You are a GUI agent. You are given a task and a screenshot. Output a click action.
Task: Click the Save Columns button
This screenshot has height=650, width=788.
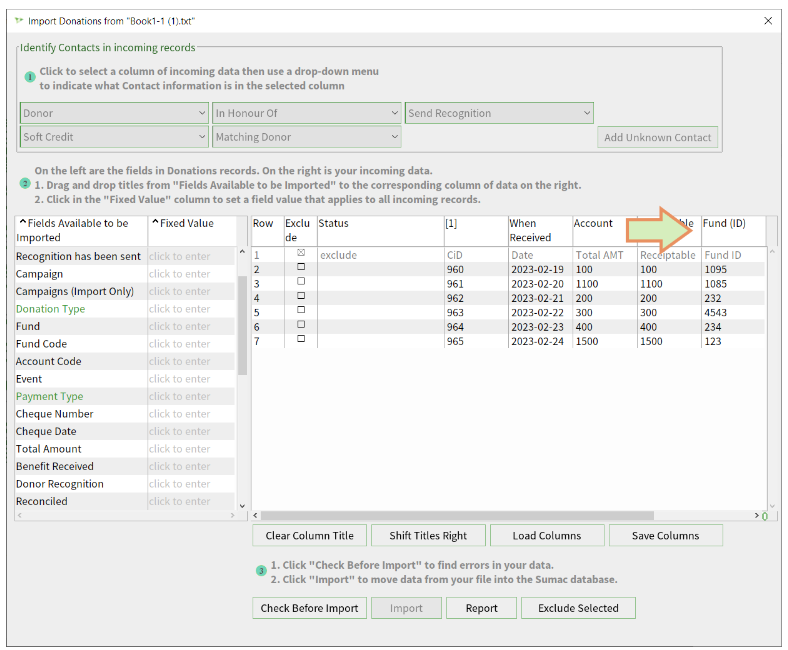(665, 535)
